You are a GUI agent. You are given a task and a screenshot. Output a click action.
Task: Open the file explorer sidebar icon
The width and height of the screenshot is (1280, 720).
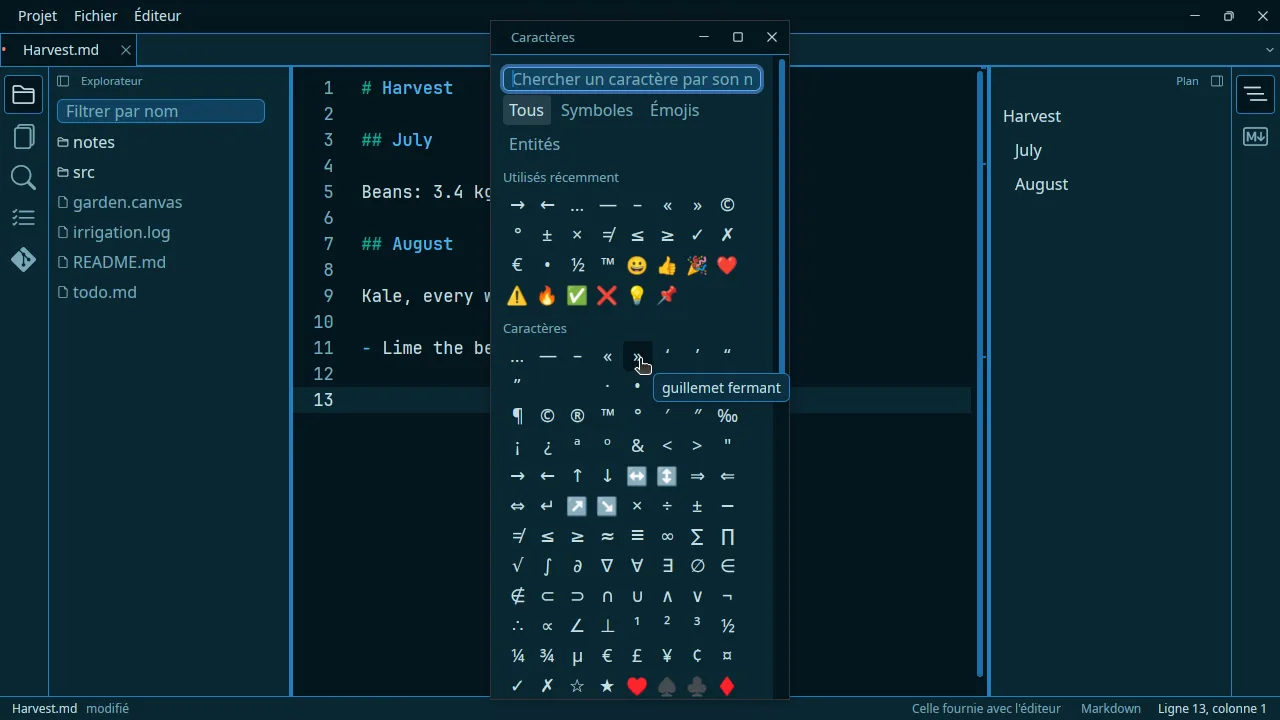pyautogui.click(x=24, y=95)
